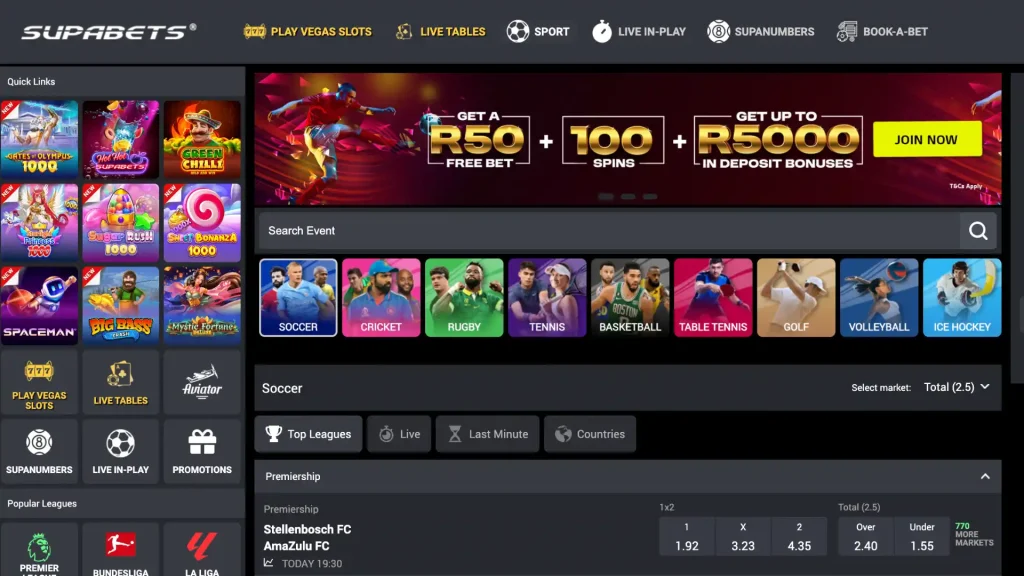
Task: Open Play Vegas Slots in top navigation
Action: (308, 31)
